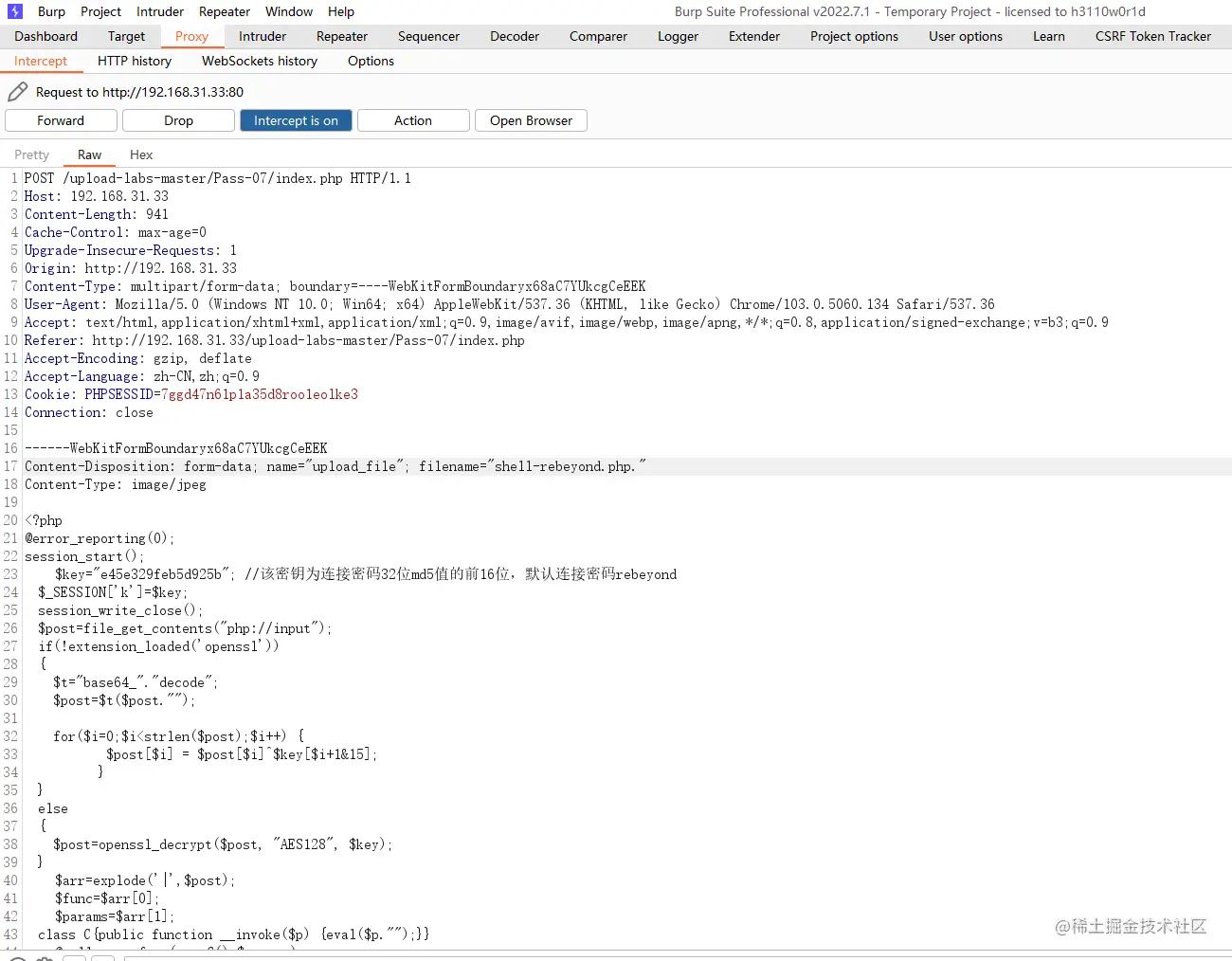Switch to the Dashboard tab

click(46, 36)
